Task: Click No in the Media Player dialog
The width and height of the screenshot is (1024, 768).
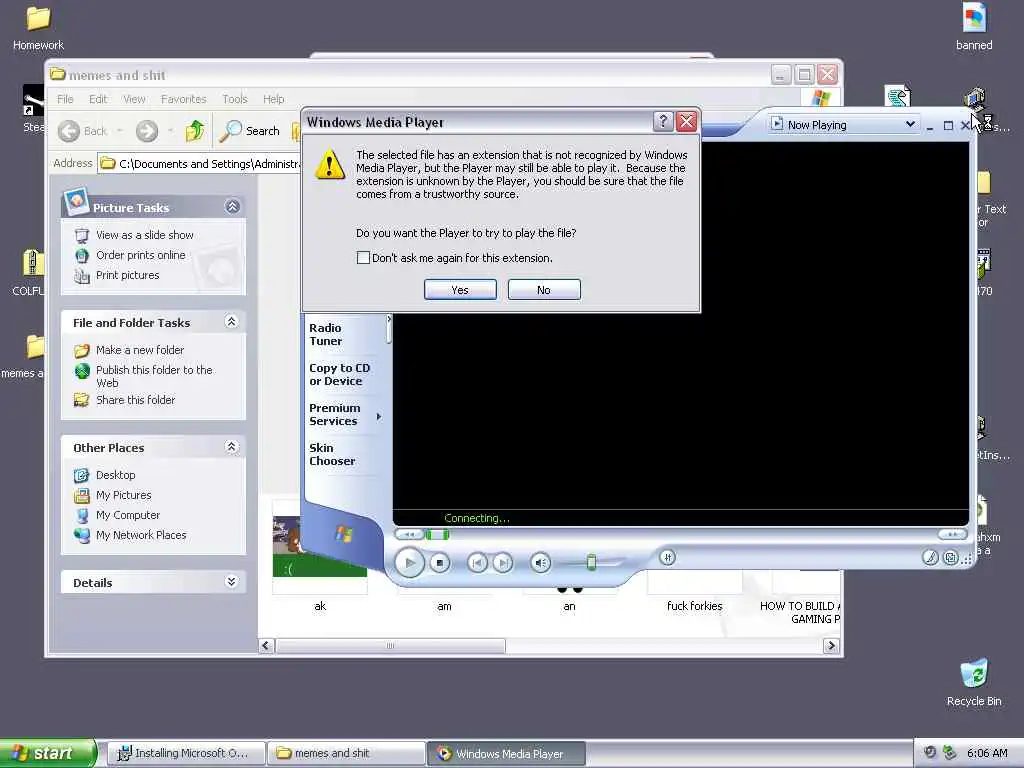Action: coord(544,289)
